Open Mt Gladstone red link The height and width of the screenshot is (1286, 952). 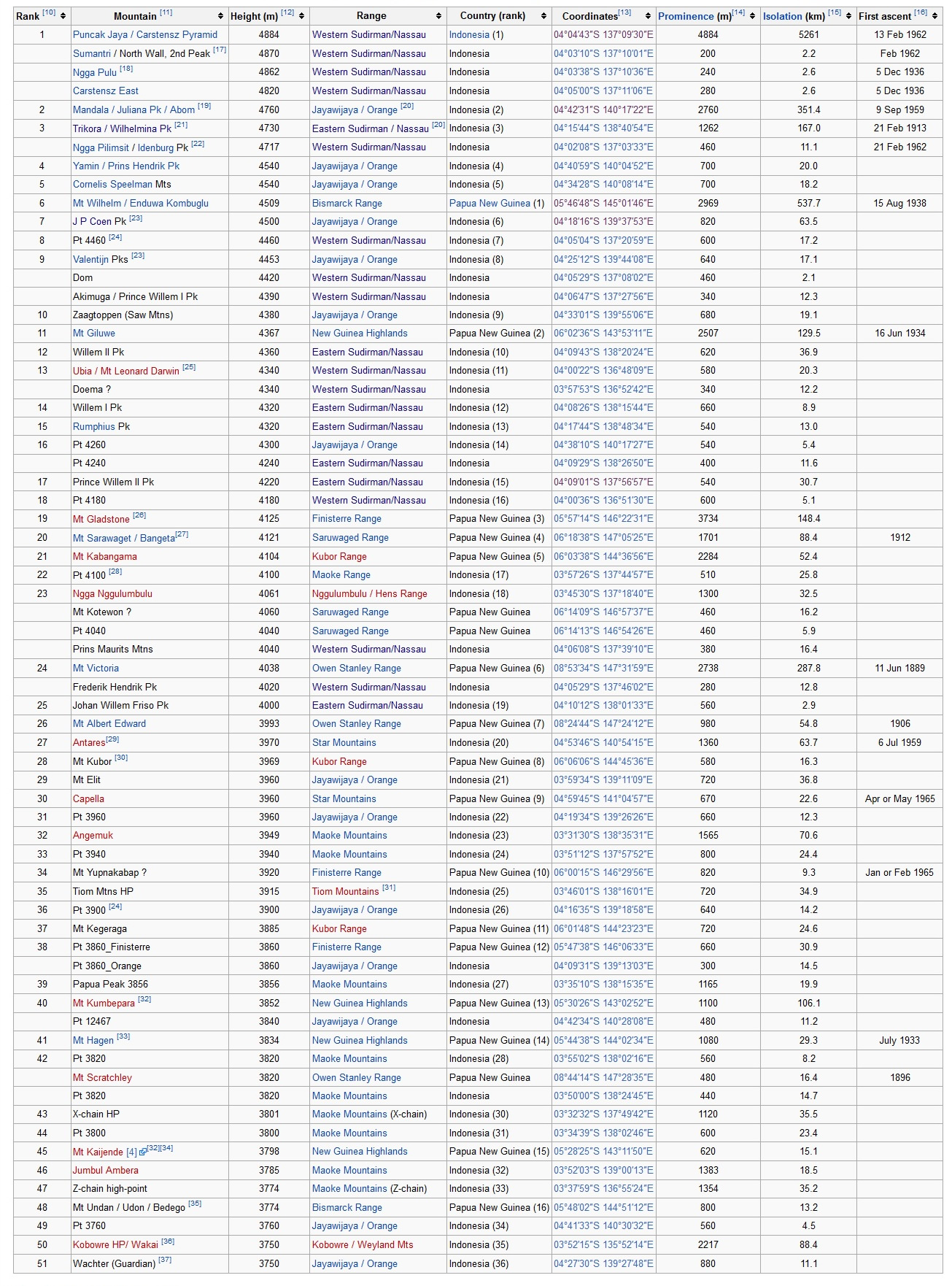click(x=101, y=519)
